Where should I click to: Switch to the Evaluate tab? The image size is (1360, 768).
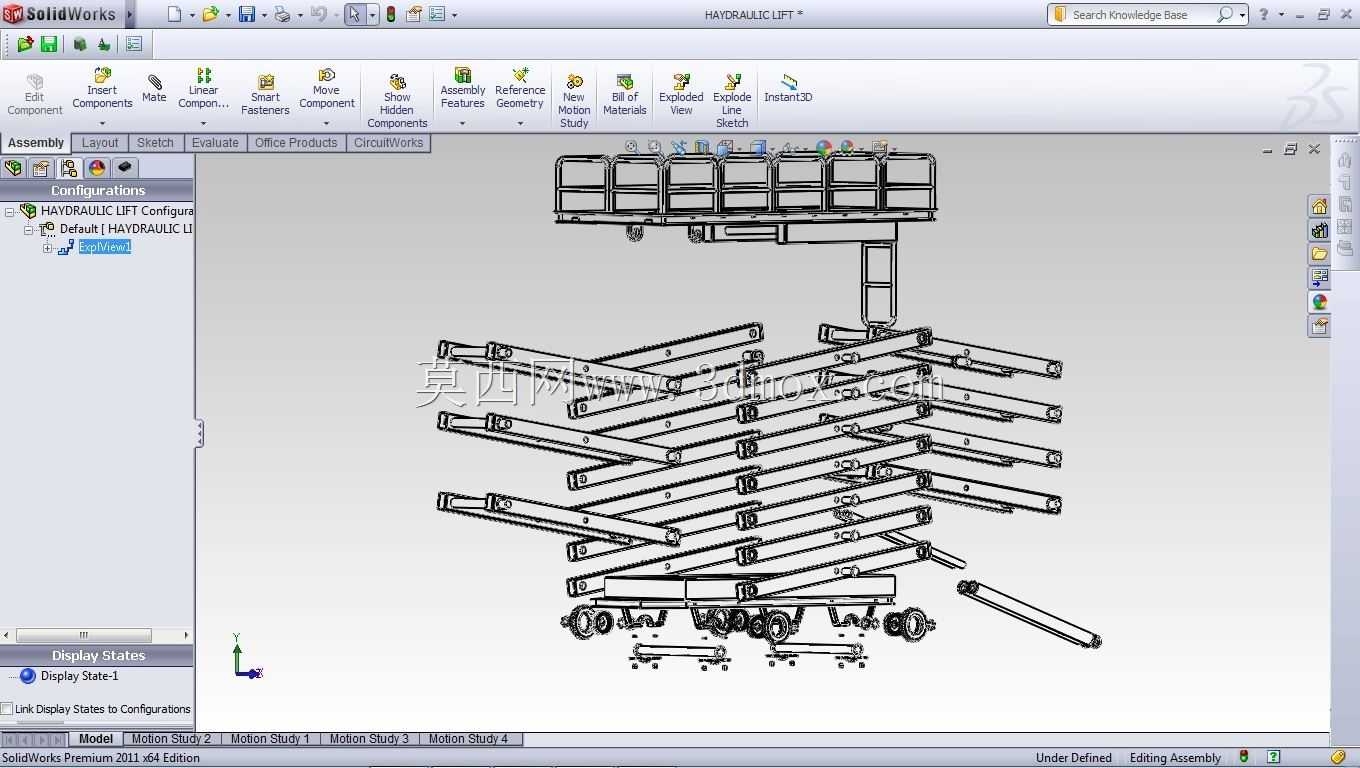pyautogui.click(x=215, y=143)
